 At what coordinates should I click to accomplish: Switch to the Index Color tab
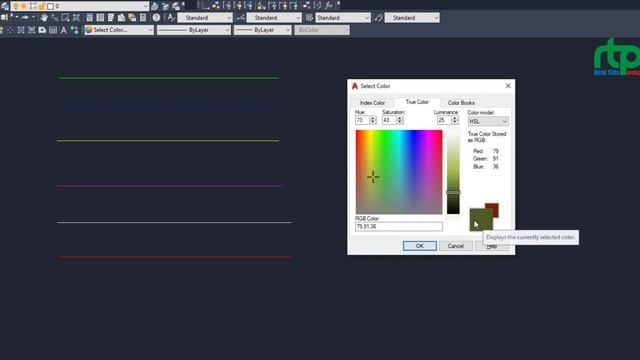point(372,103)
